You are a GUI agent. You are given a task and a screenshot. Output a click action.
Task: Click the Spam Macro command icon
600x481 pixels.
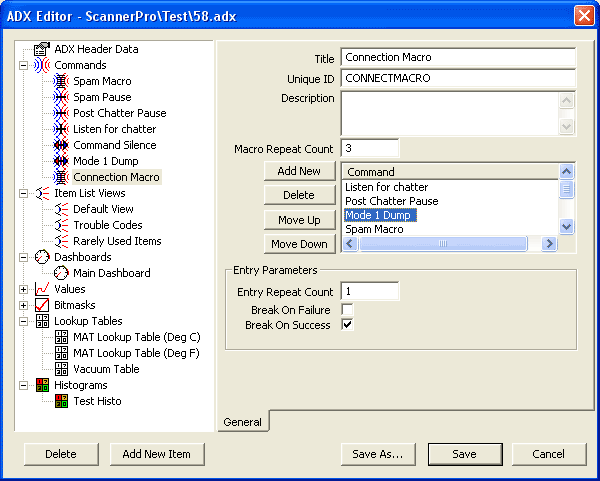(61, 81)
